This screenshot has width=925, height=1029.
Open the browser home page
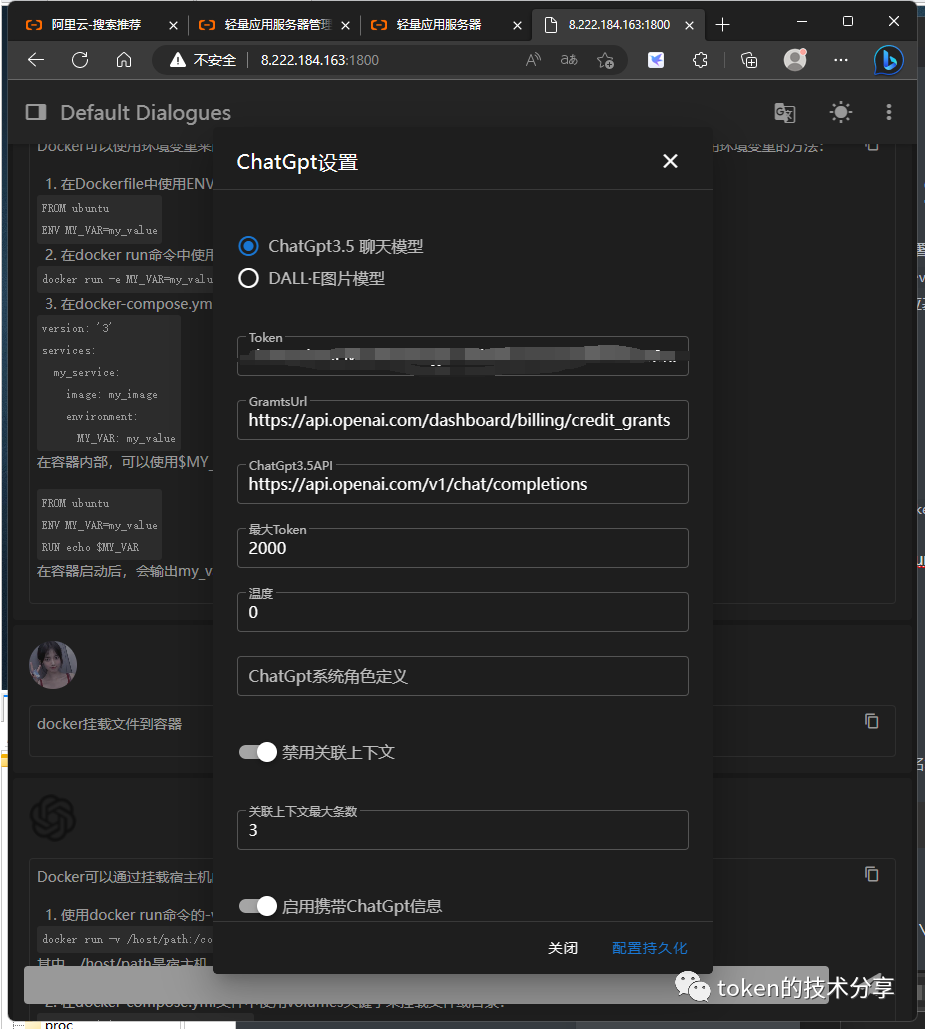tap(124, 60)
